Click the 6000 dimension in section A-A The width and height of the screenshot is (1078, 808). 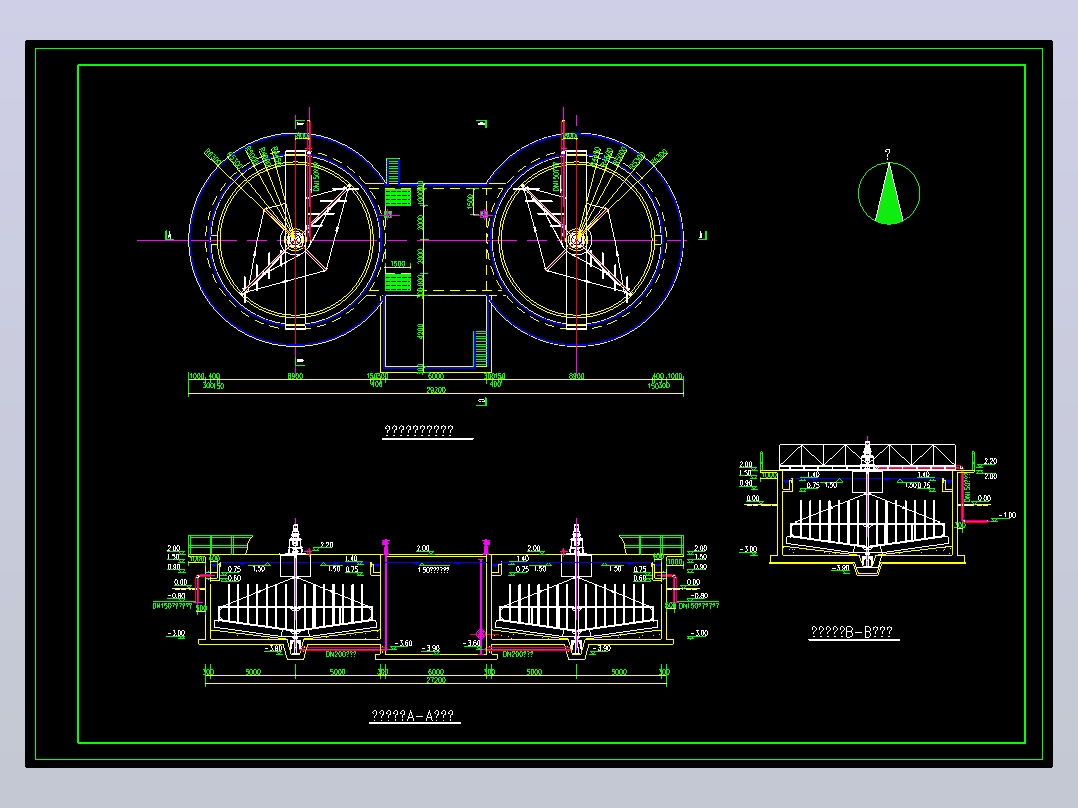[x=436, y=672]
